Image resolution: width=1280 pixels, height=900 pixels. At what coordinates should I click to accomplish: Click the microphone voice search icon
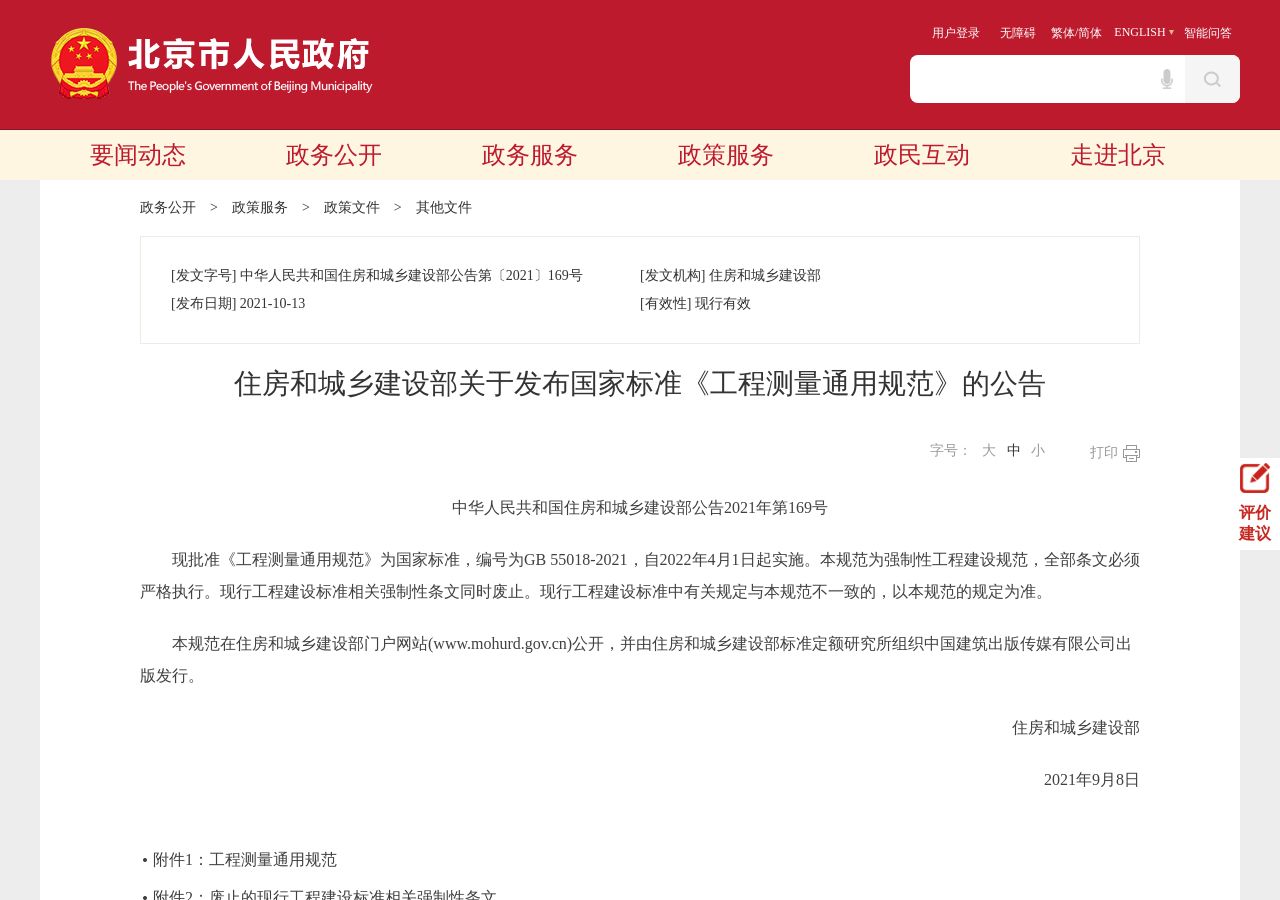1166,79
